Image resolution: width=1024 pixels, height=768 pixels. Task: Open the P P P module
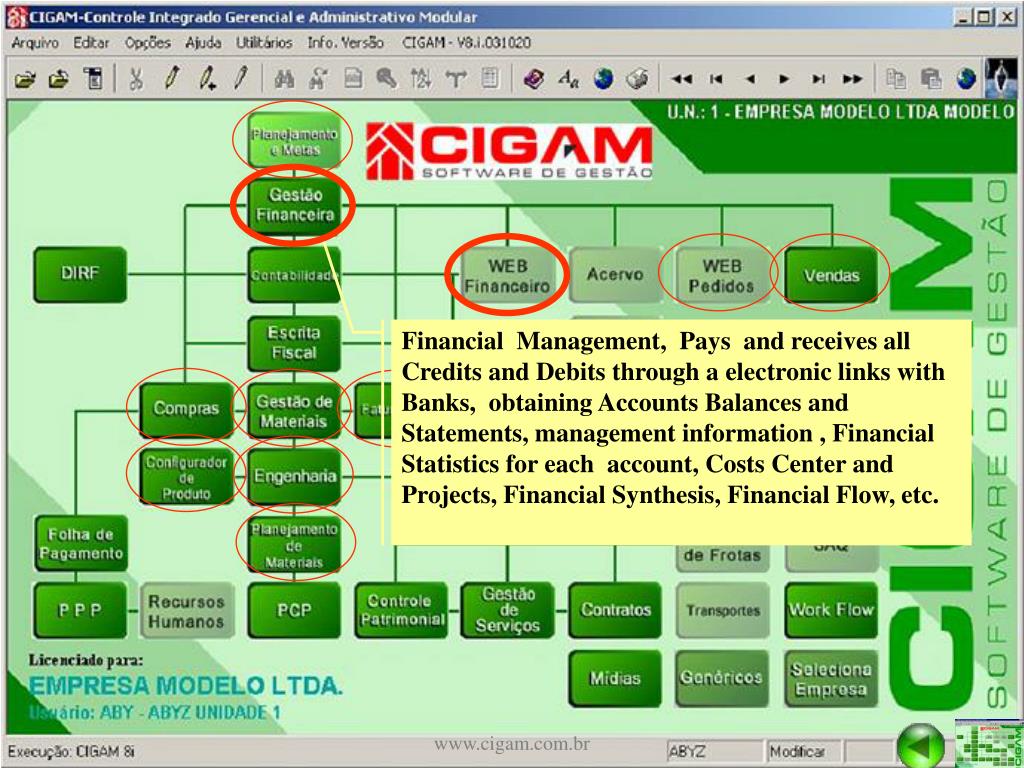[80, 610]
